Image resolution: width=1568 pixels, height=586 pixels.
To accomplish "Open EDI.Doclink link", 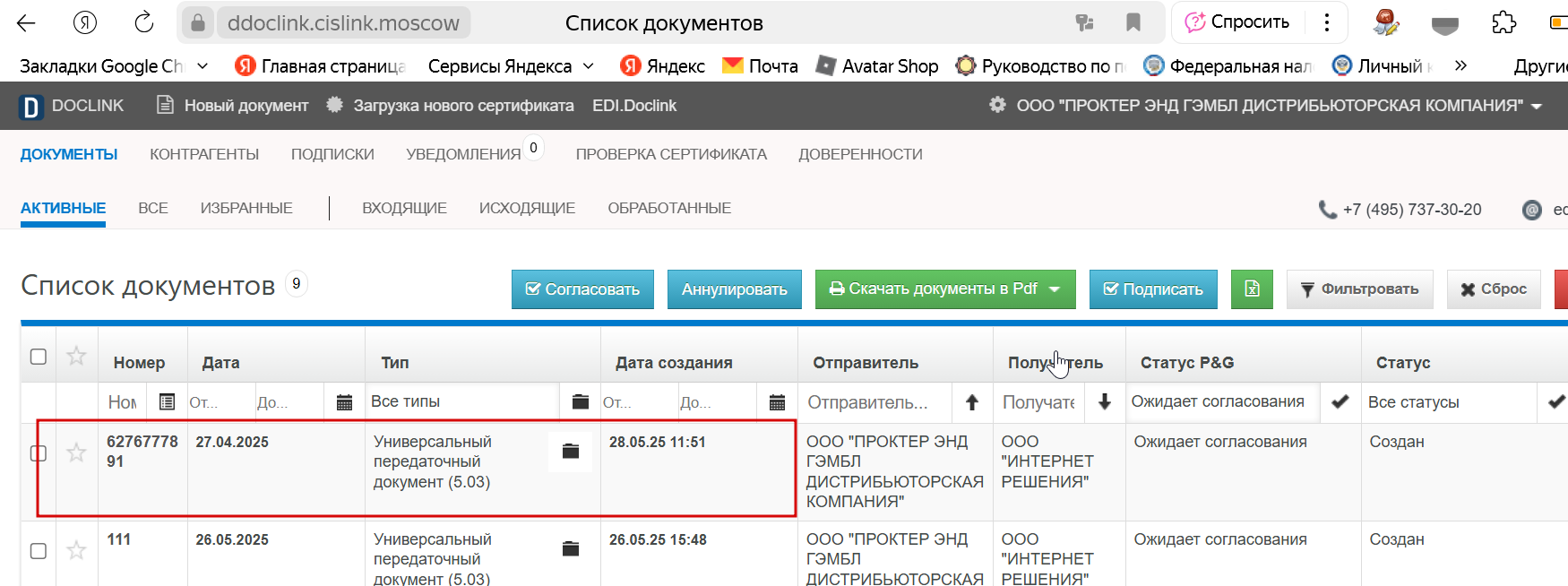I will tap(634, 106).
